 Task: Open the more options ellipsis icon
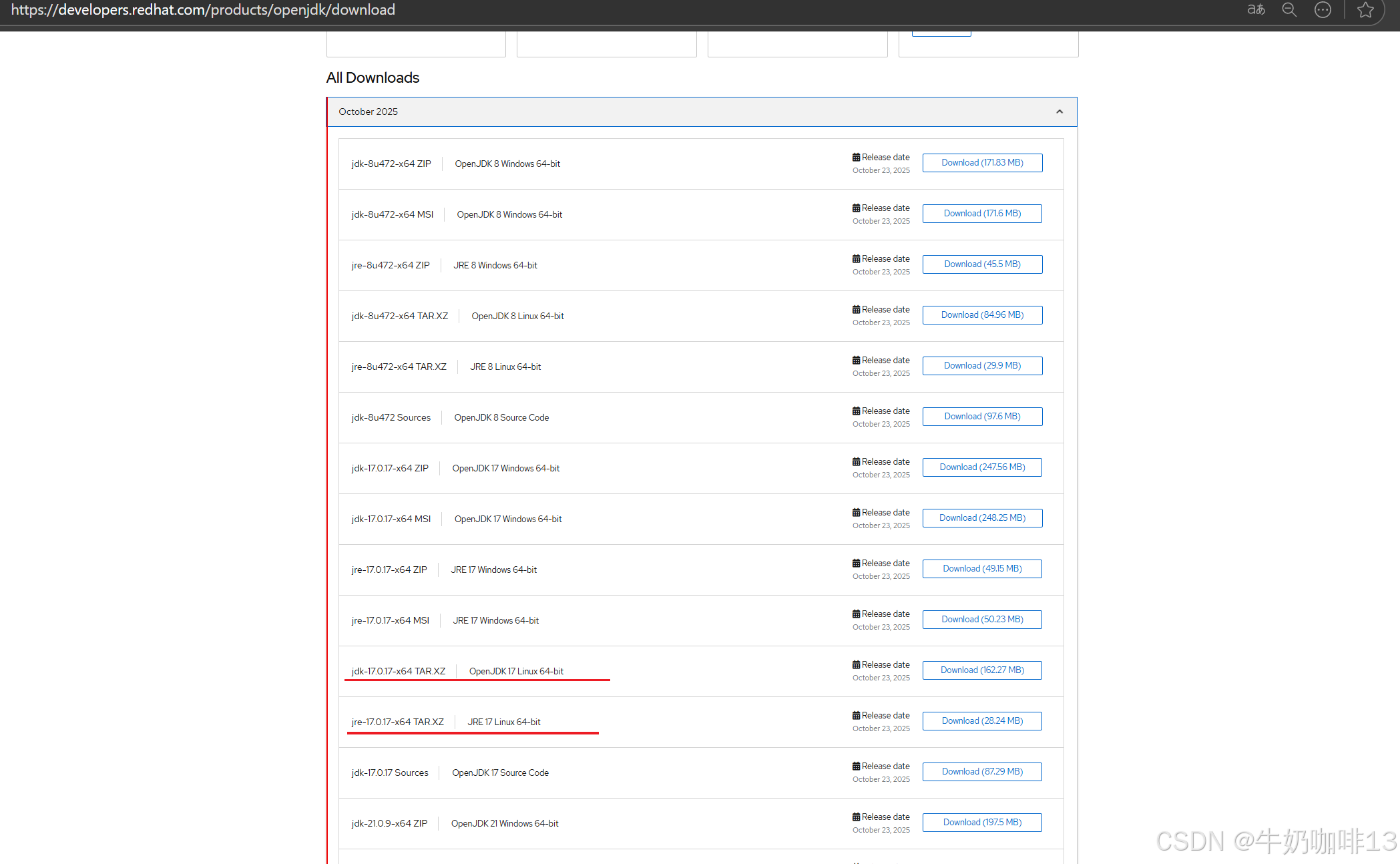point(1323,9)
